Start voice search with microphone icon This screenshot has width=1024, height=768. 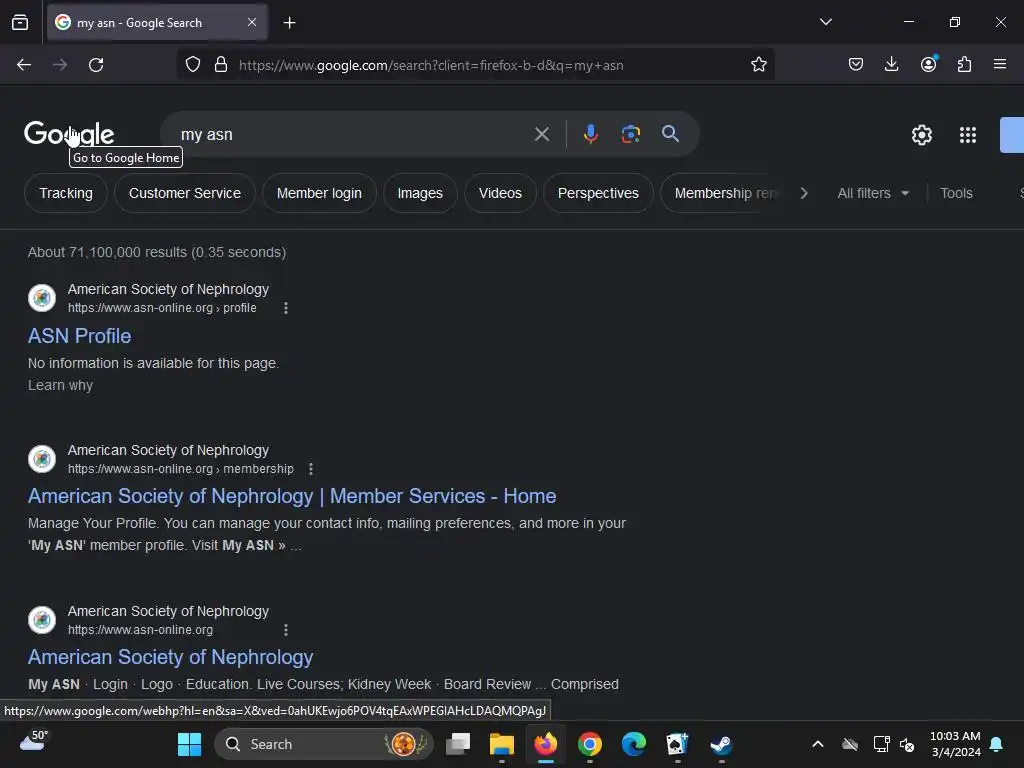tap(590, 134)
